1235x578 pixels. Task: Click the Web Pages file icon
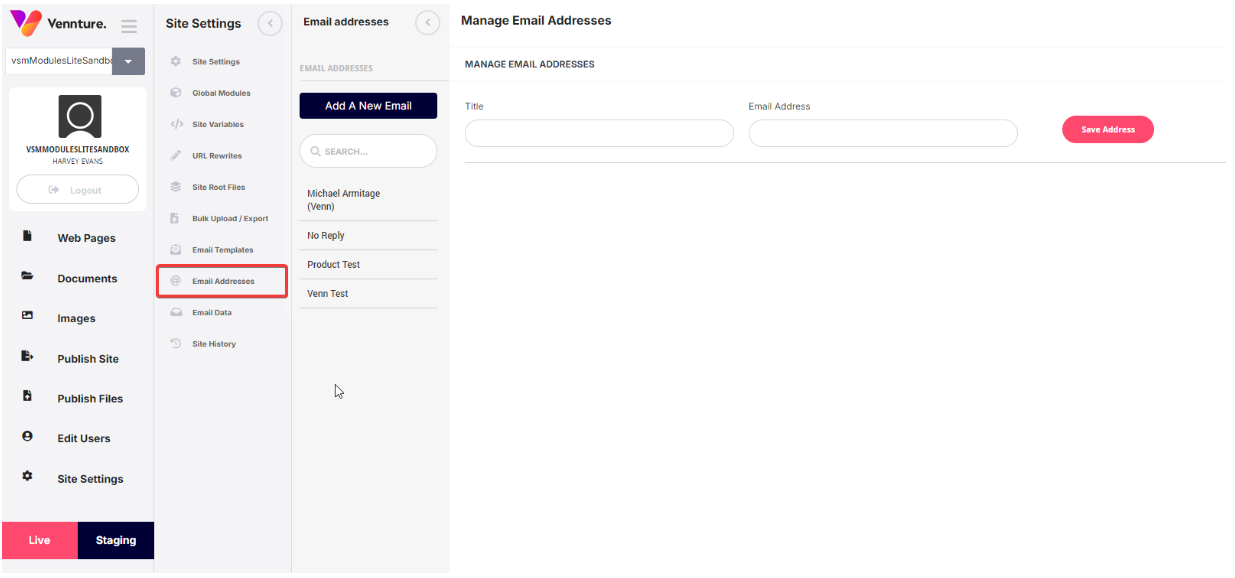[27, 237]
